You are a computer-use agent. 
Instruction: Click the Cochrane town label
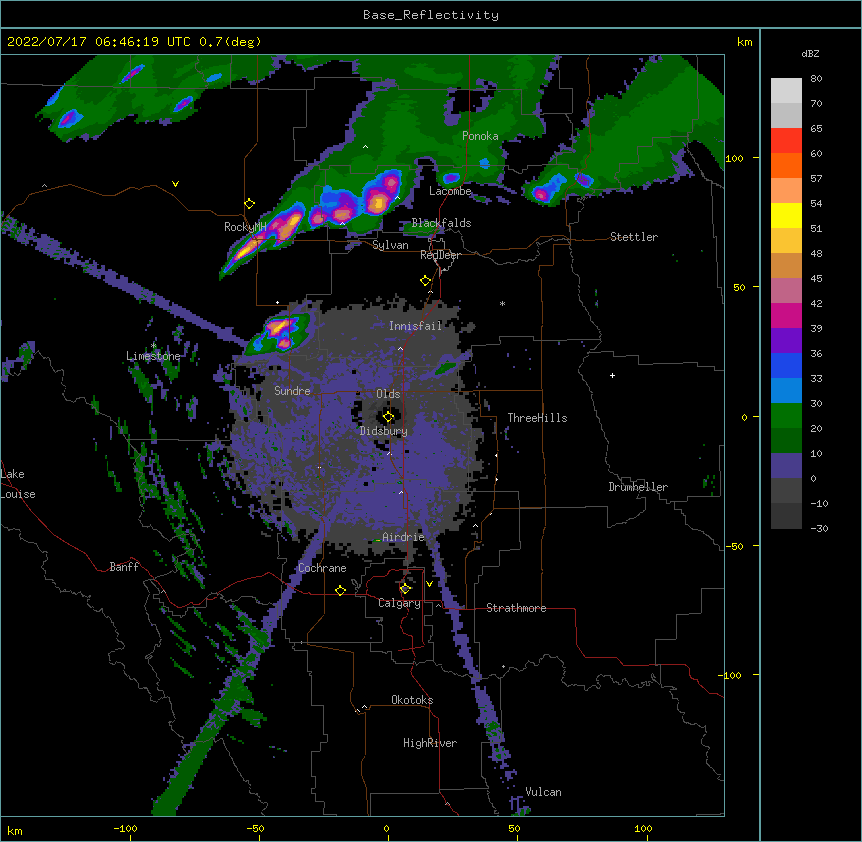click(x=322, y=568)
